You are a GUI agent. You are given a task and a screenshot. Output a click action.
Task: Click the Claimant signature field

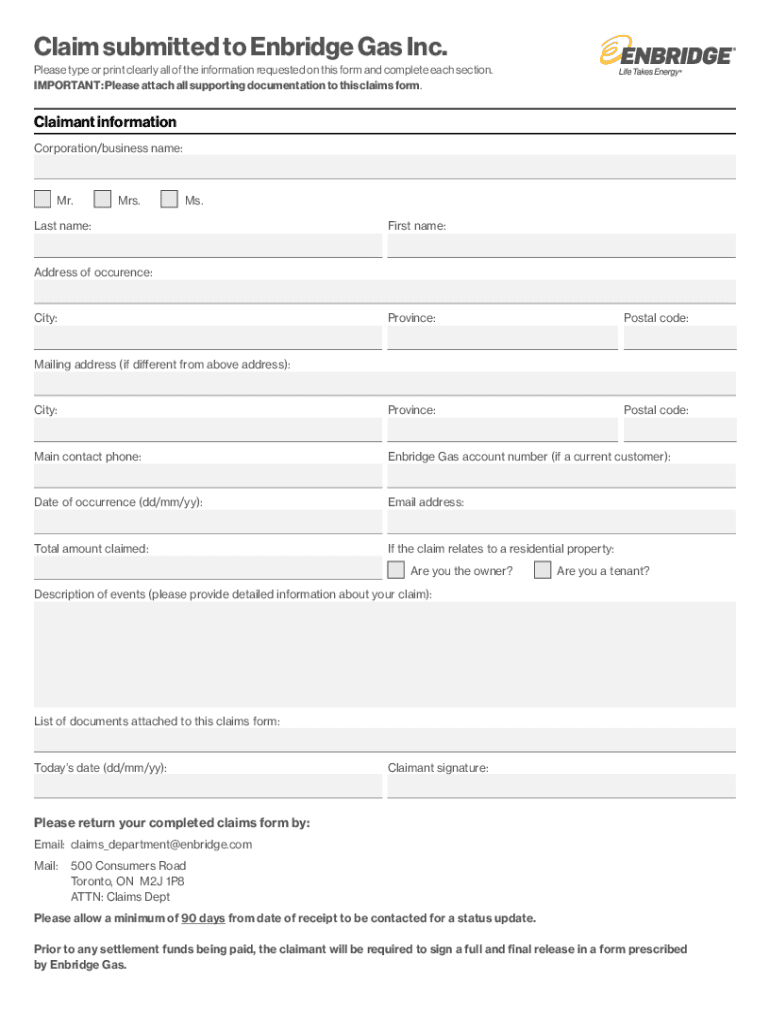[x=561, y=786]
